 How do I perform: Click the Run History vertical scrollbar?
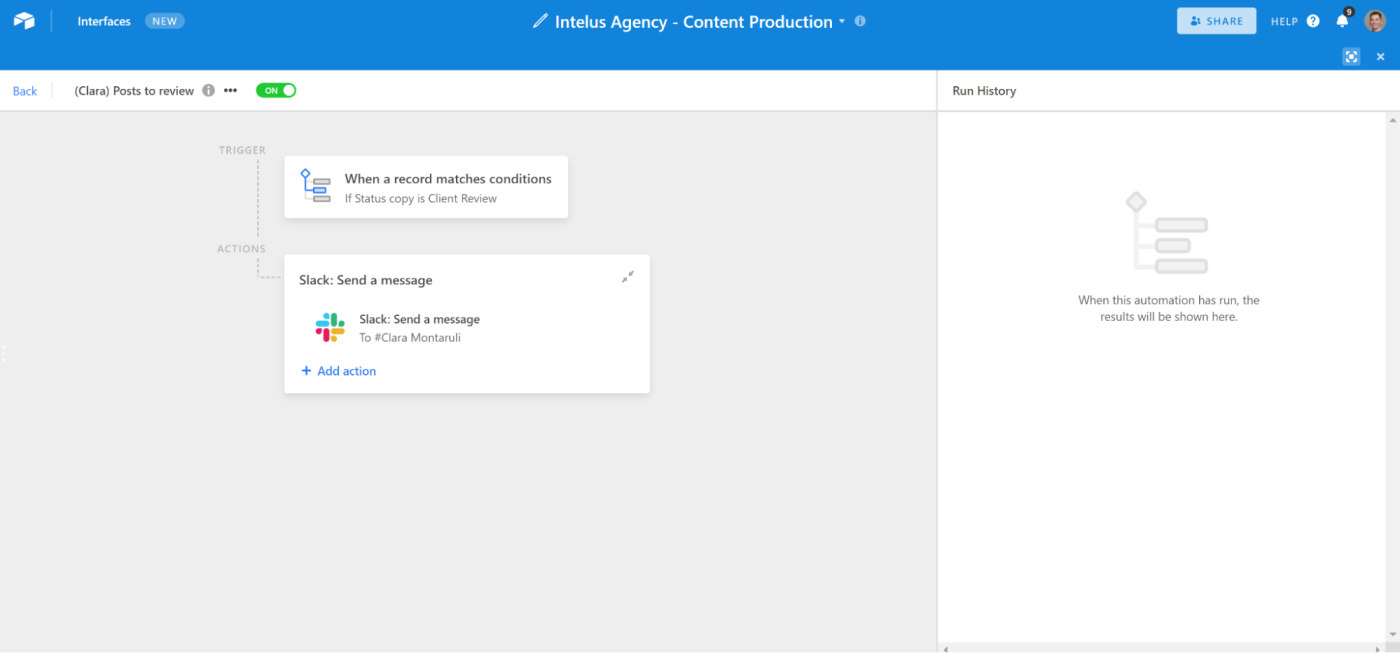point(1394,377)
